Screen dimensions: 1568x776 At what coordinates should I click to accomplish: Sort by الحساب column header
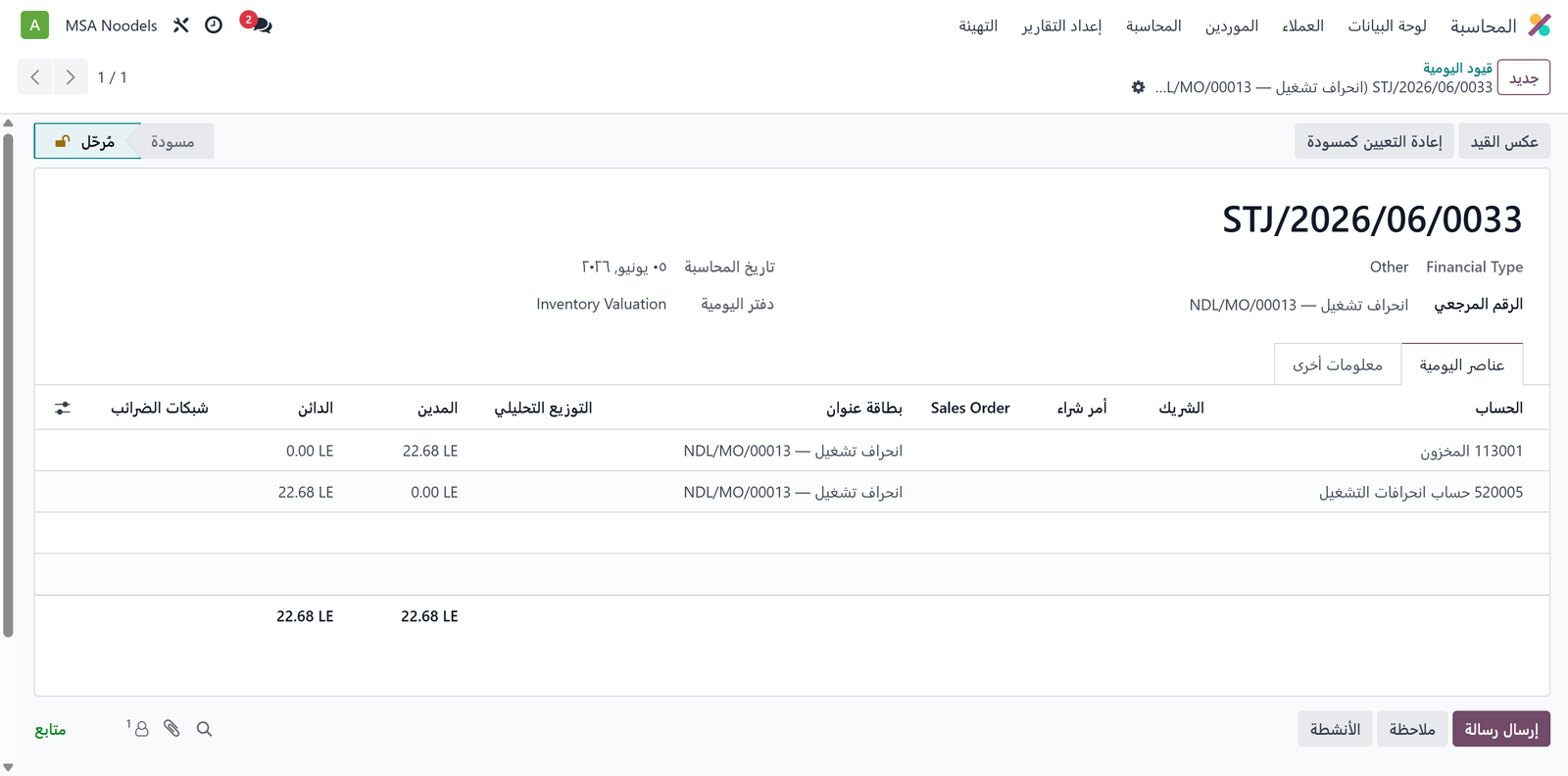tap(1499, 408)
